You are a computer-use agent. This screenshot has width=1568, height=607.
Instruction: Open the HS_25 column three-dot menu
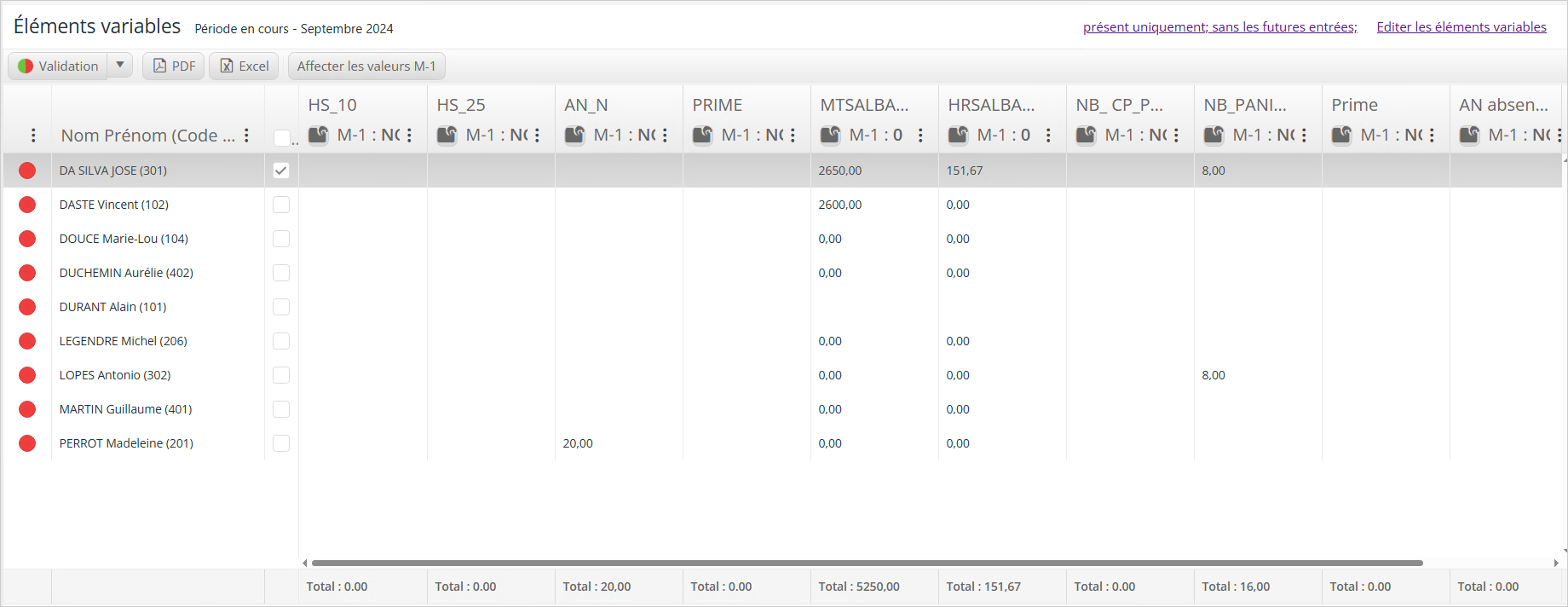click(537, 136)
